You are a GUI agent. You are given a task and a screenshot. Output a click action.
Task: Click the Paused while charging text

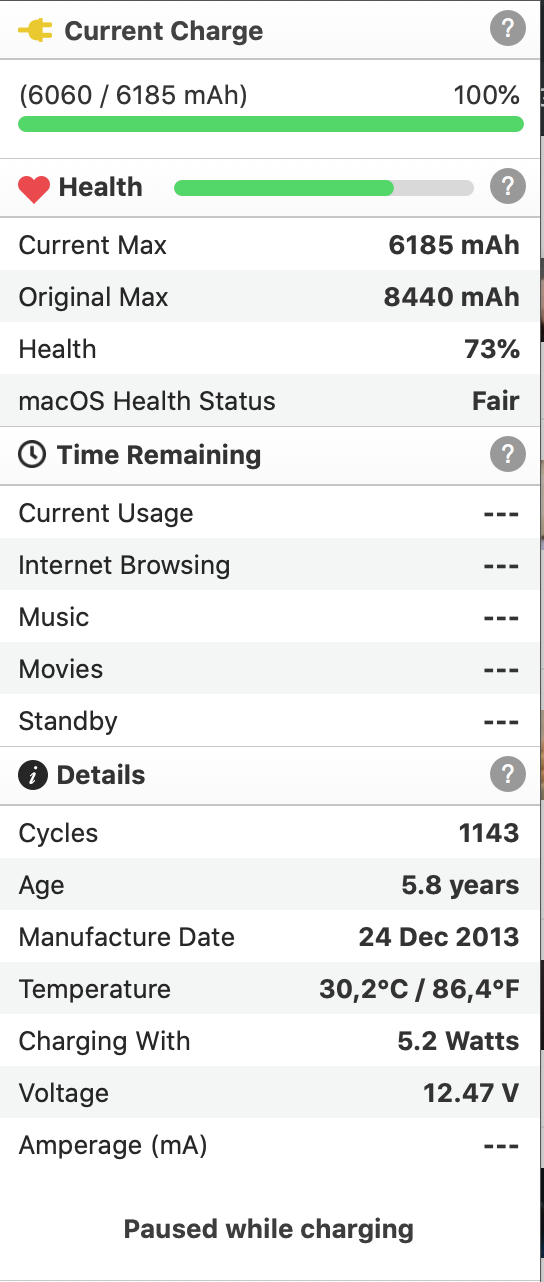(268, 1229)
